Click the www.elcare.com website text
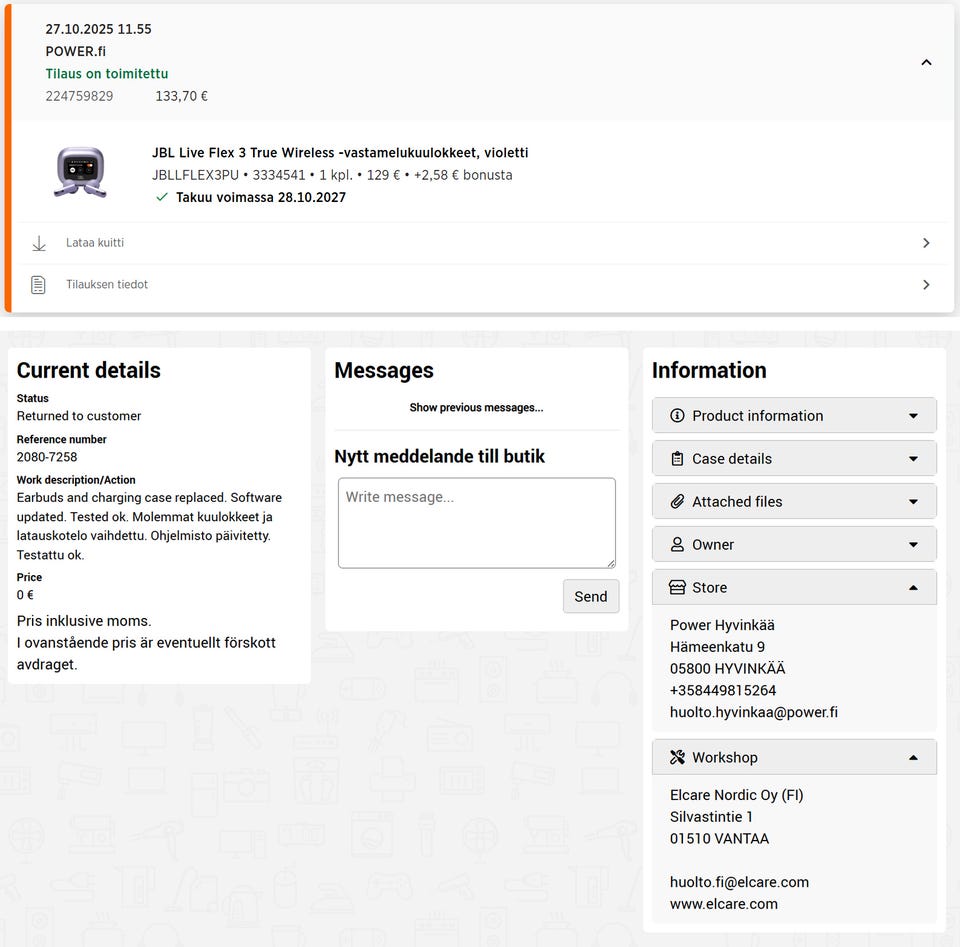Image resolution: width=960 pixels, height=947 pixels. coord(724,904)
